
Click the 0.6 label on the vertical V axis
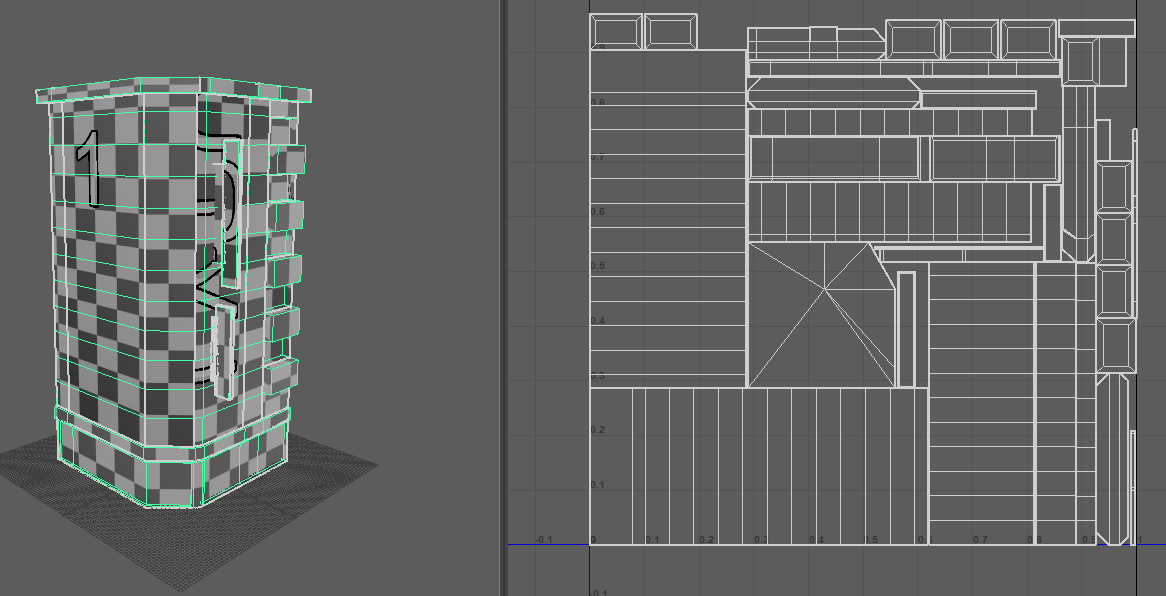coord(597,211)
